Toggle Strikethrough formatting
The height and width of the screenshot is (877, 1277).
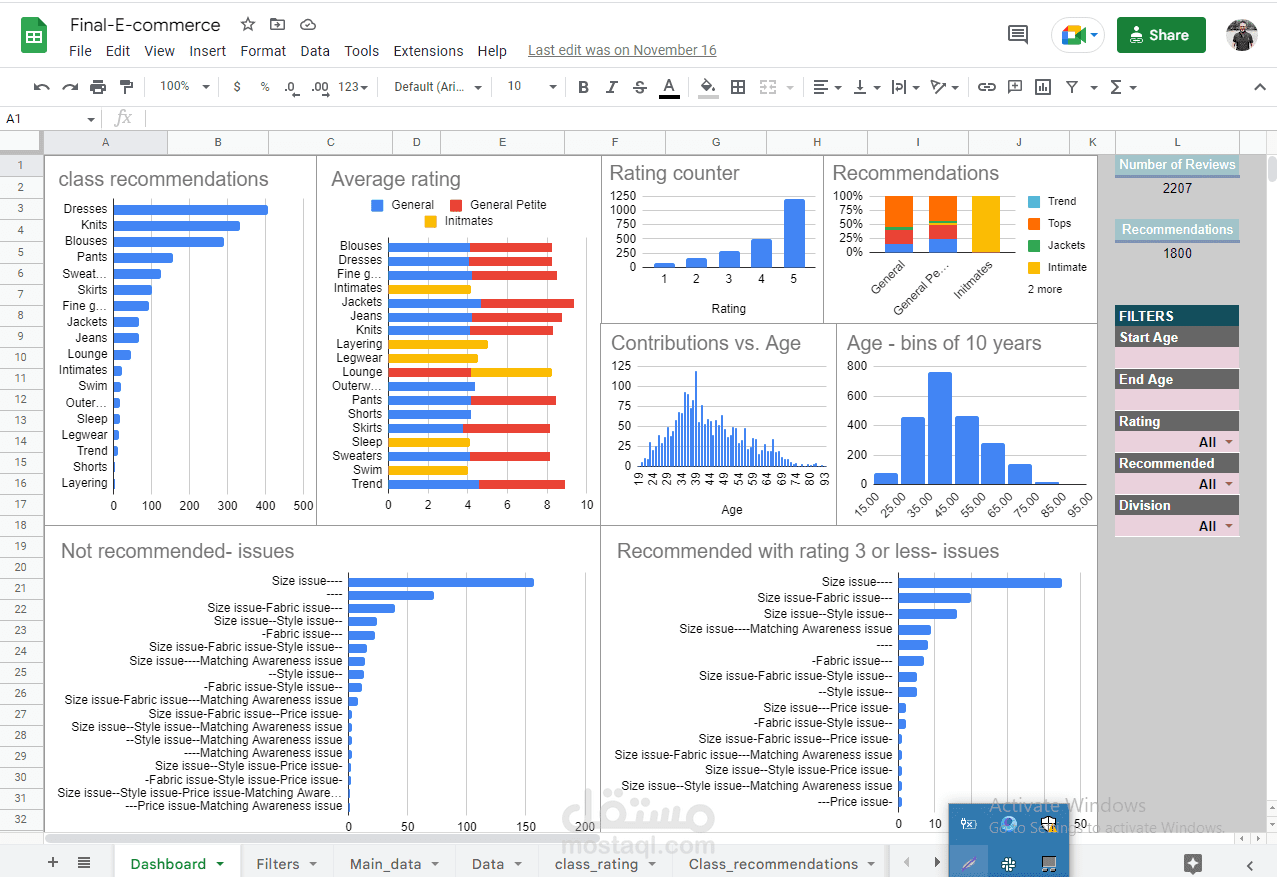640,87
